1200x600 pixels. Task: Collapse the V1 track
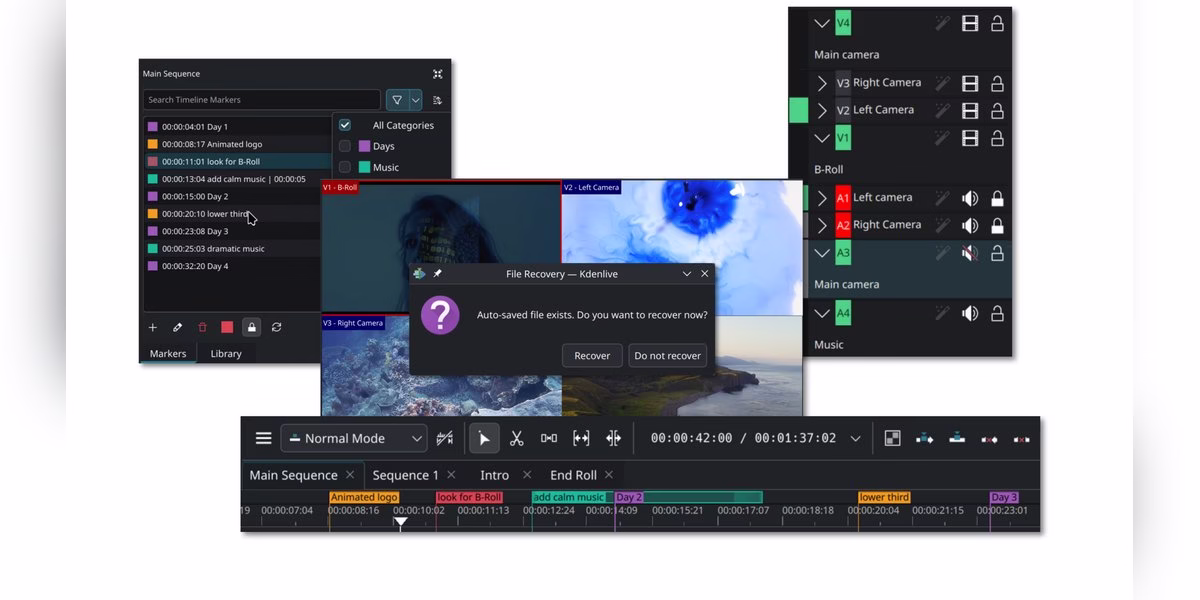click(822, 138)
